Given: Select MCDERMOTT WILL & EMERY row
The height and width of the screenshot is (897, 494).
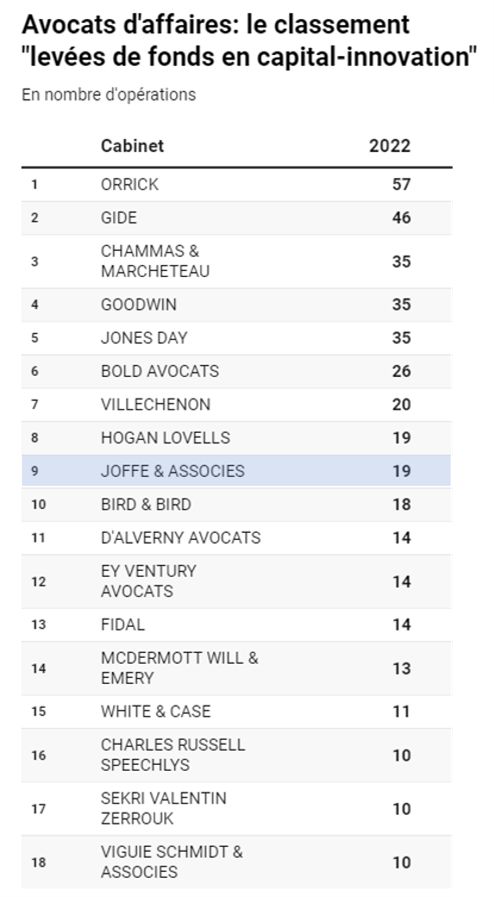Looking at the screenshot, I should 236,668.
